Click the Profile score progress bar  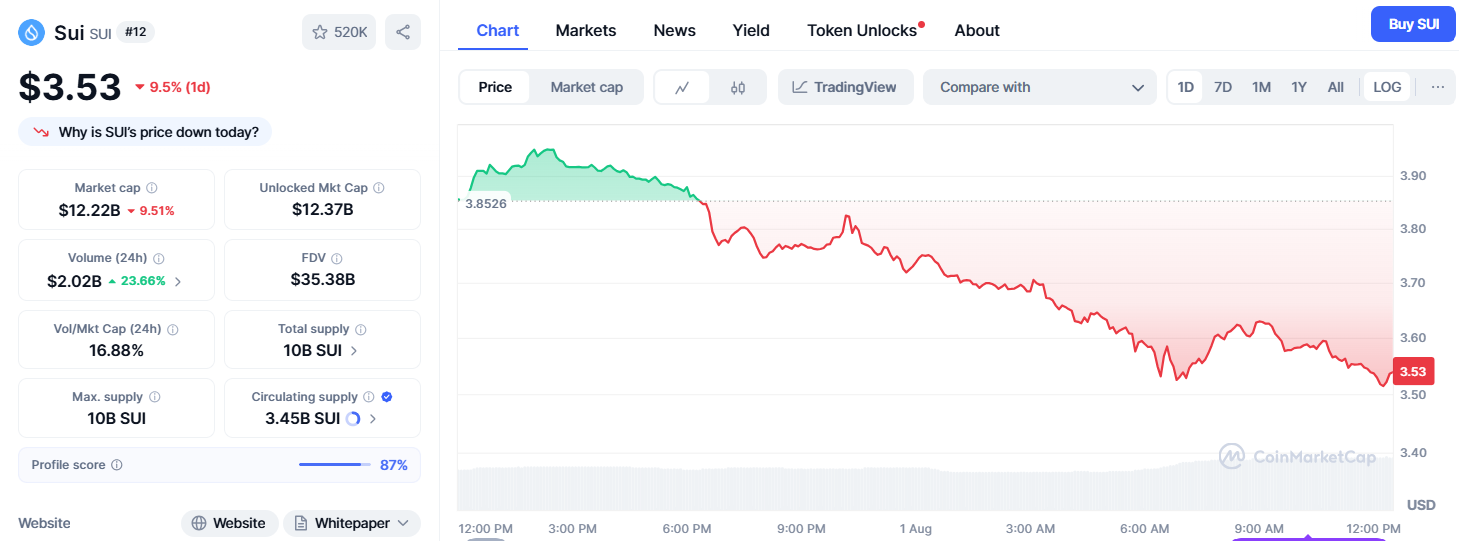[334, 465]
